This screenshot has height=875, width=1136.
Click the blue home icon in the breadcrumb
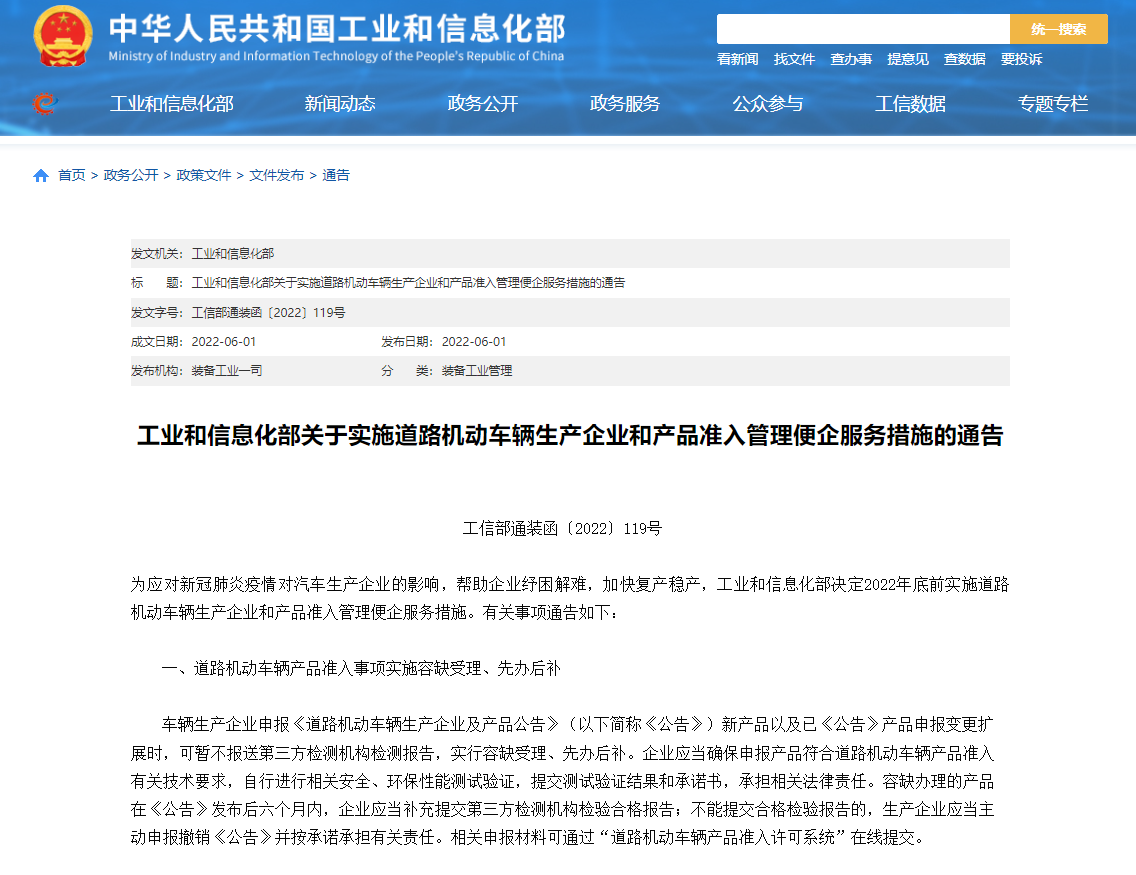41,175
